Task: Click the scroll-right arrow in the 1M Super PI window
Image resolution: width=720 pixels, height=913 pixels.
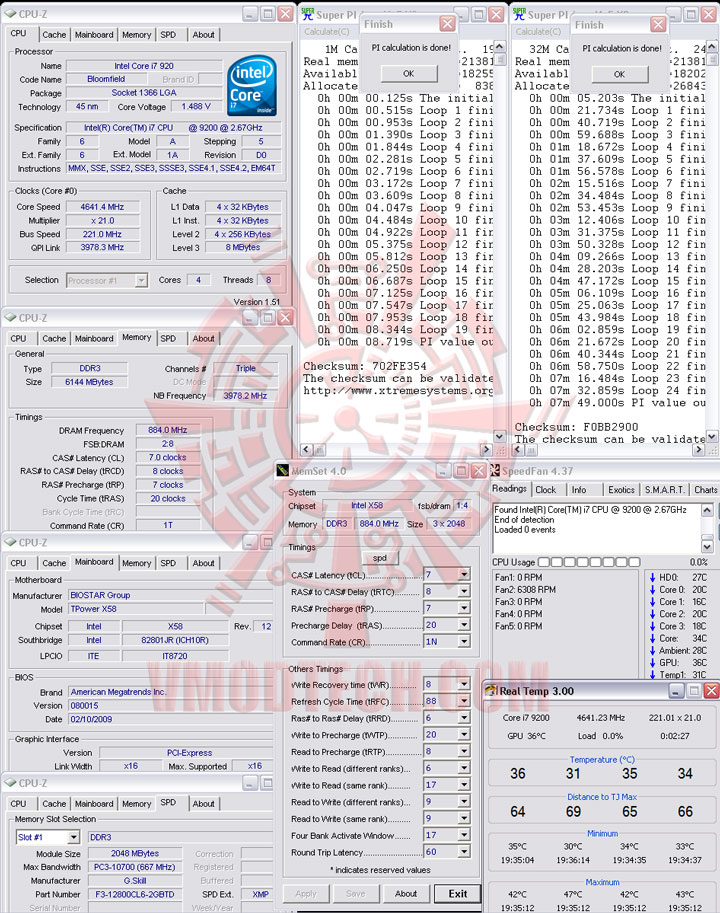Action: [x=487, y=450]
